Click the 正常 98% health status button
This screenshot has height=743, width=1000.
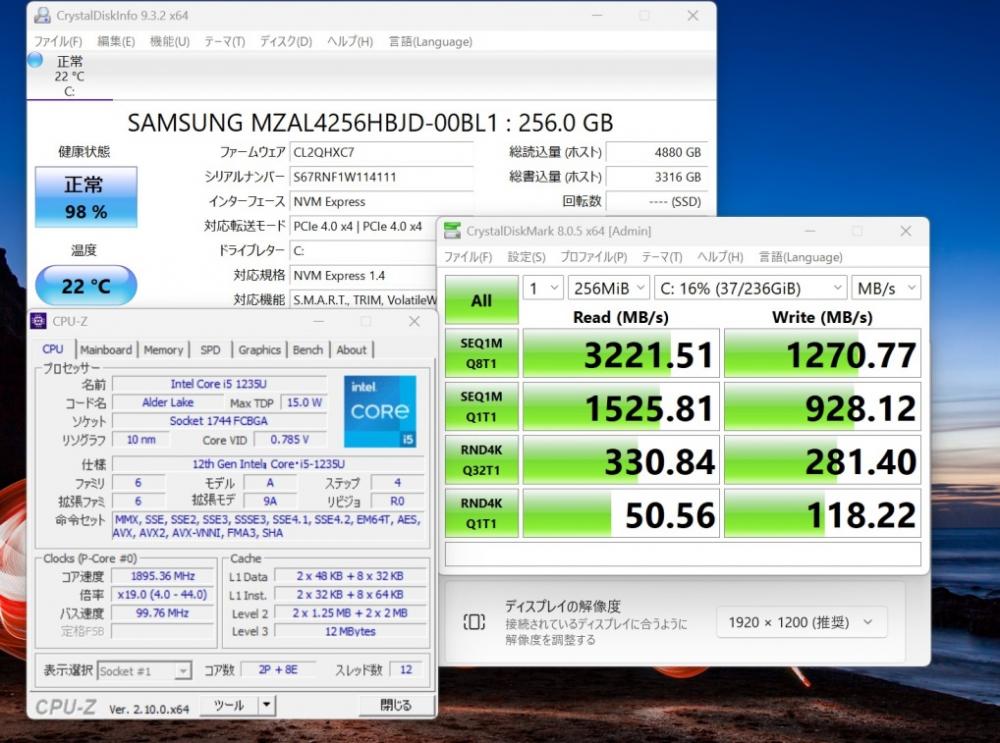click(x=85, y=197)
